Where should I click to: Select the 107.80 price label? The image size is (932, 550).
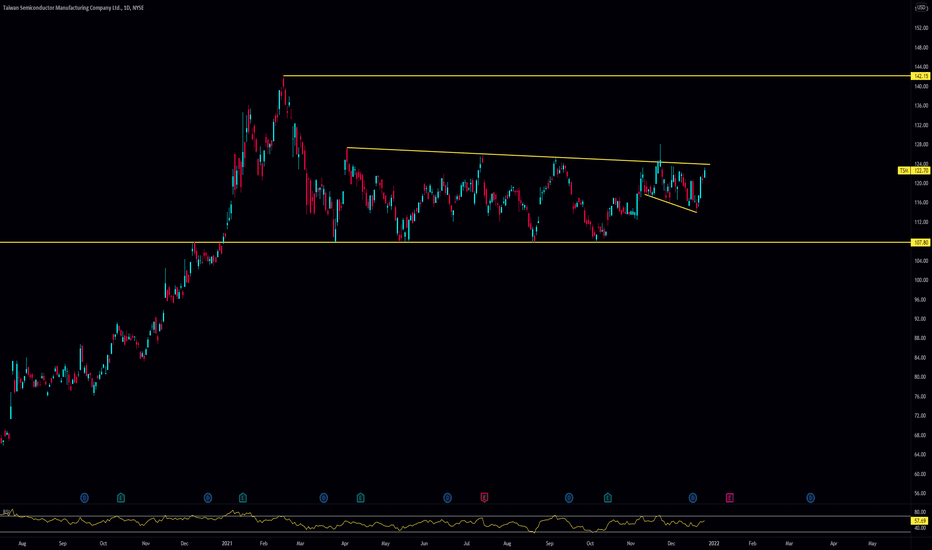point(921,243)
